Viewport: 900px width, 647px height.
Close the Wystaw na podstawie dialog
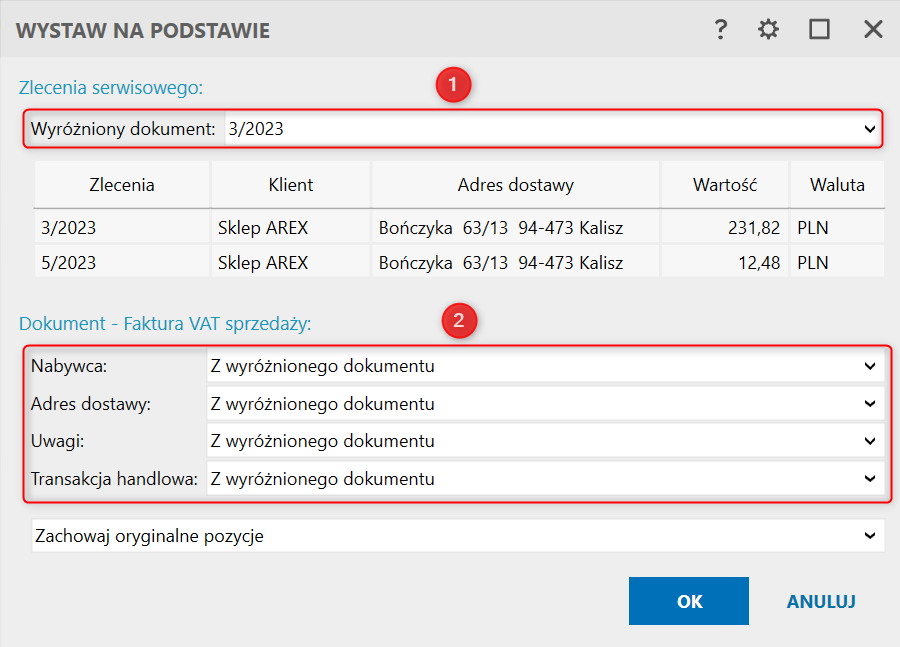tap(873, 30)
